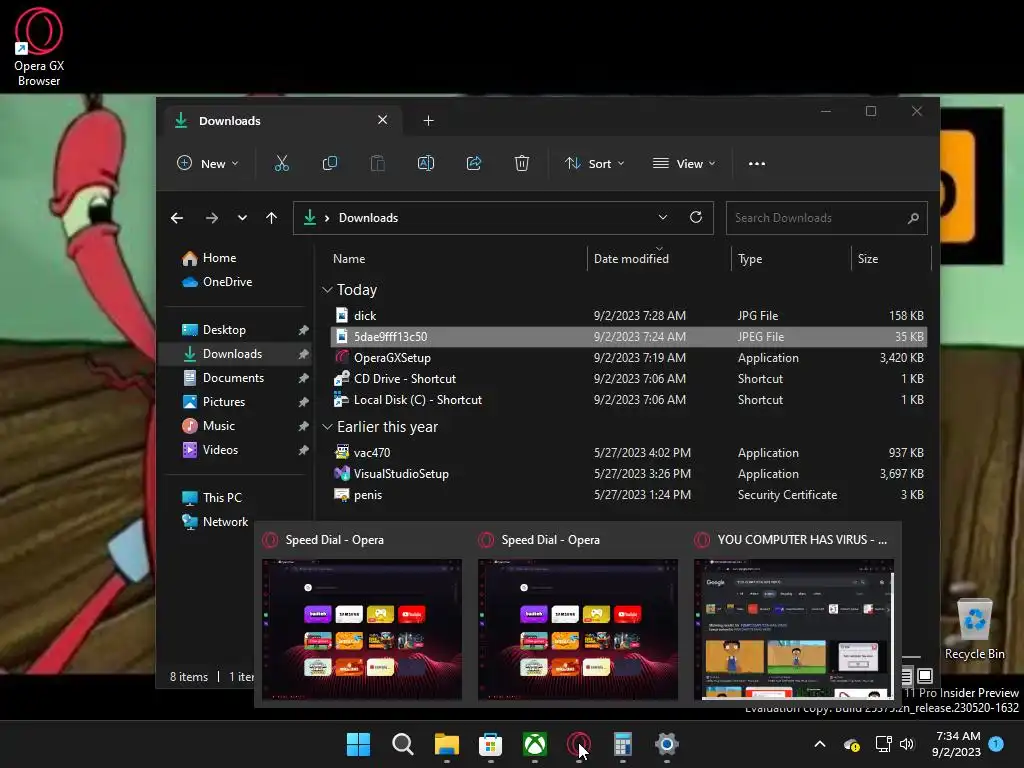
Task: Open the Sort dropdown menu
Action: 594,163
